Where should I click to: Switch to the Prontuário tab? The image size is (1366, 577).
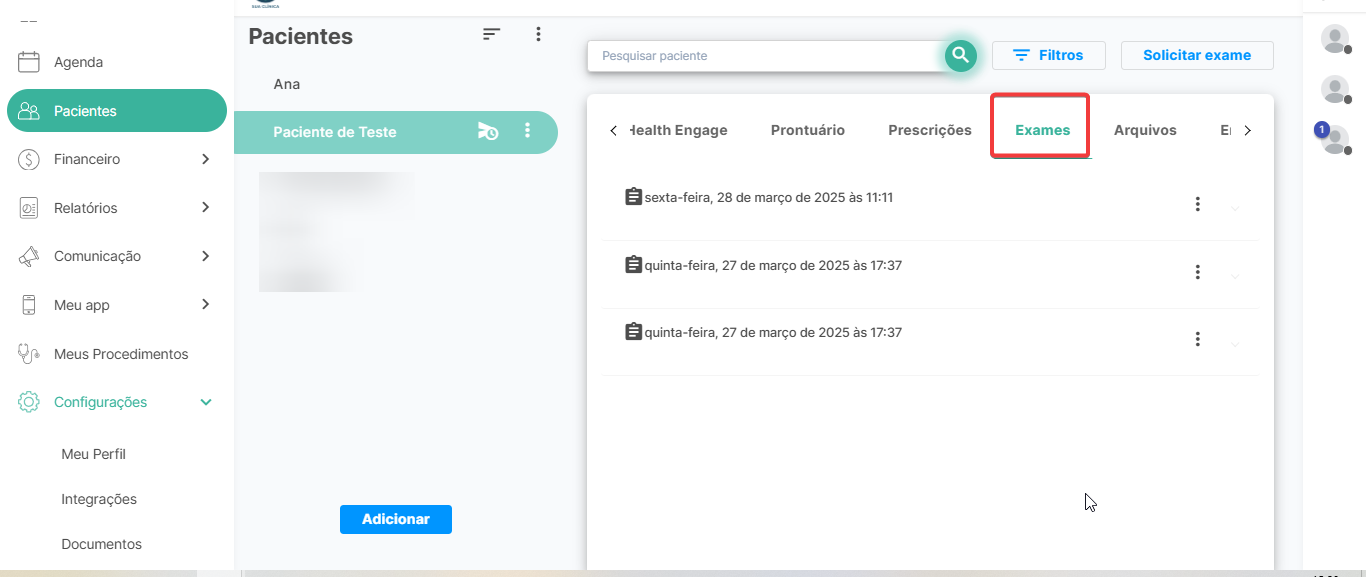click(x=807, y=130)
